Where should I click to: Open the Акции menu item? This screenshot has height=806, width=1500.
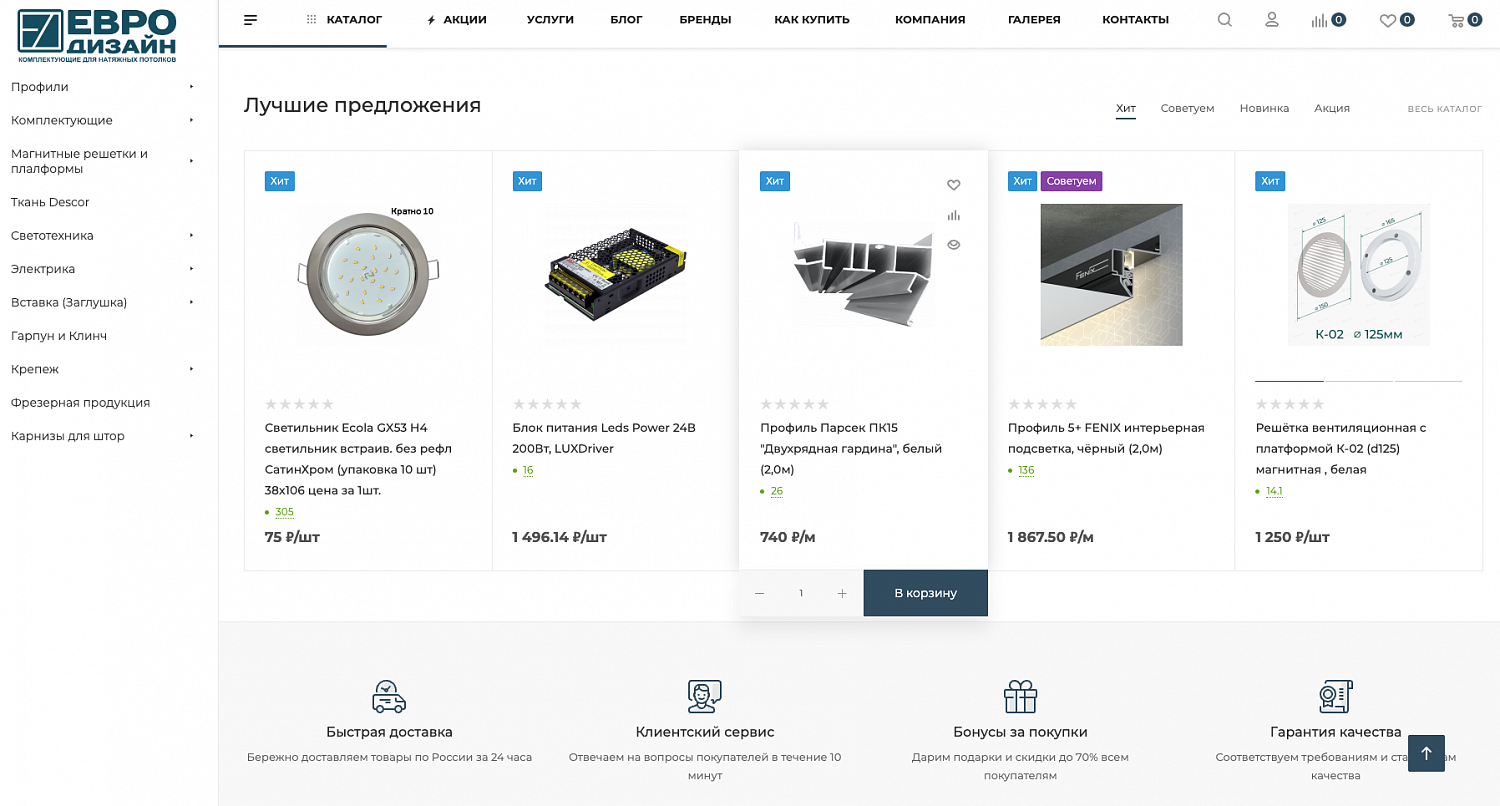[456, 20]
